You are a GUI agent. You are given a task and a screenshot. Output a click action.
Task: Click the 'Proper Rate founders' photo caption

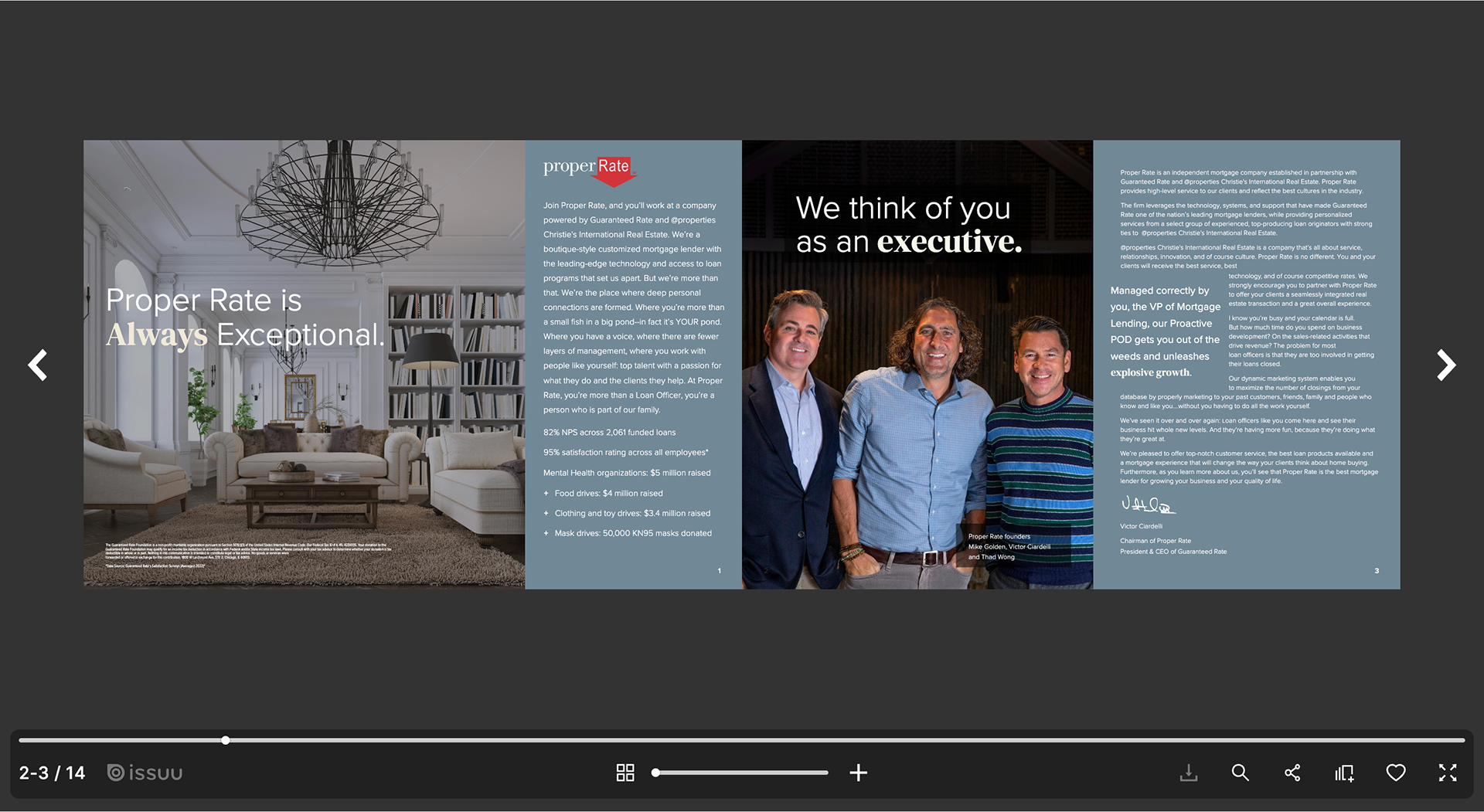(1009, 546)
